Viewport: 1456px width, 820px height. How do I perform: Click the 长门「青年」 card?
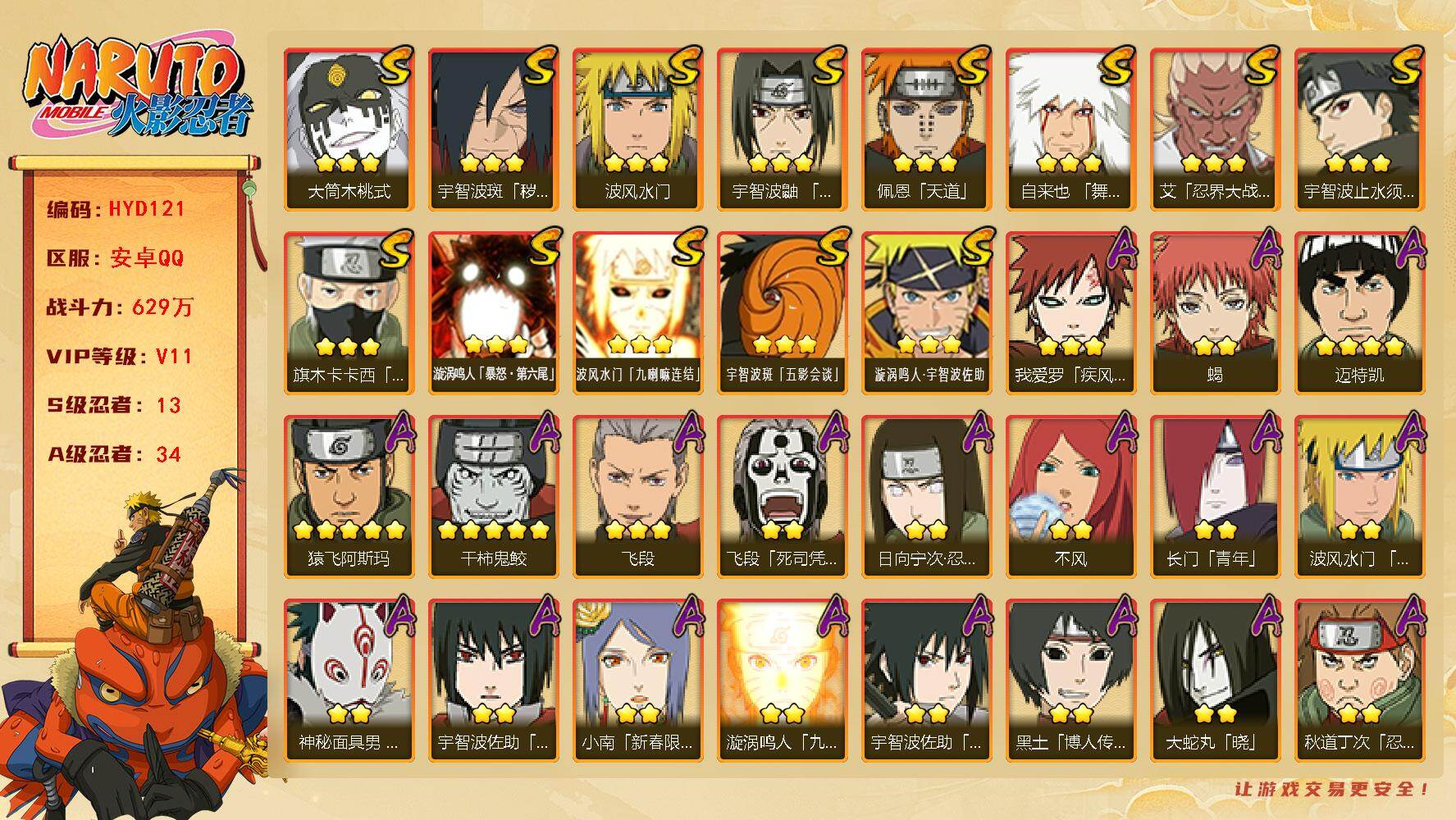(1216, 496)
